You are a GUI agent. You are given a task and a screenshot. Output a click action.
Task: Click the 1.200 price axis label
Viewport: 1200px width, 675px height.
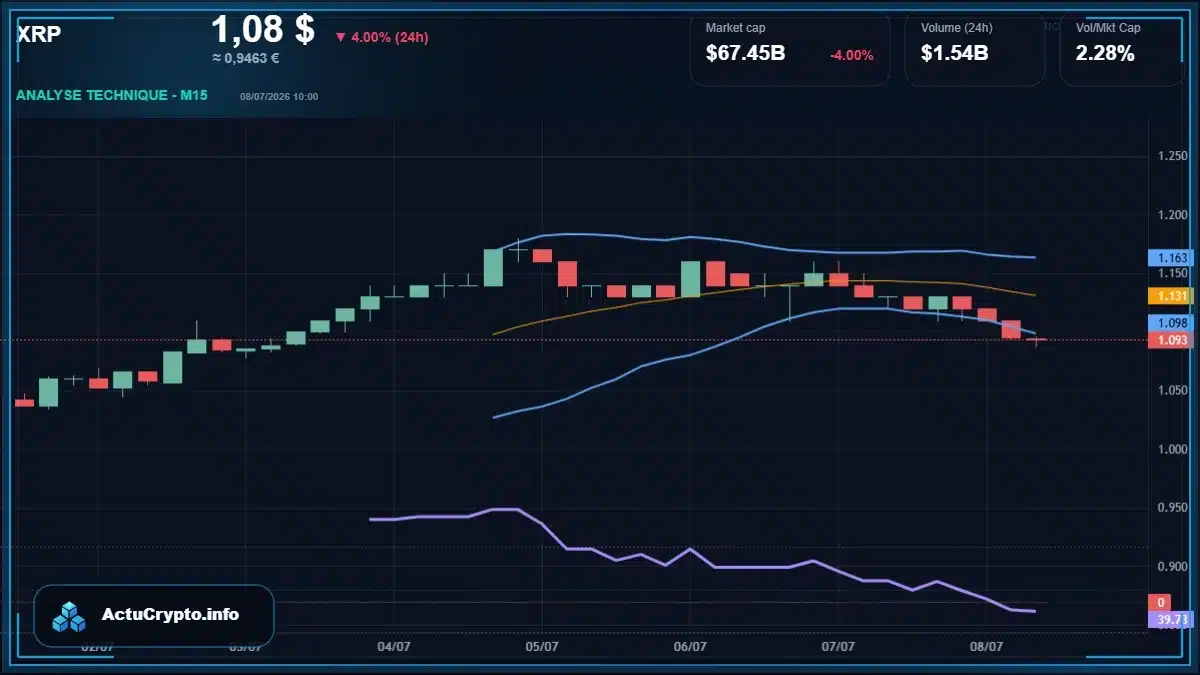[1171, 215]
